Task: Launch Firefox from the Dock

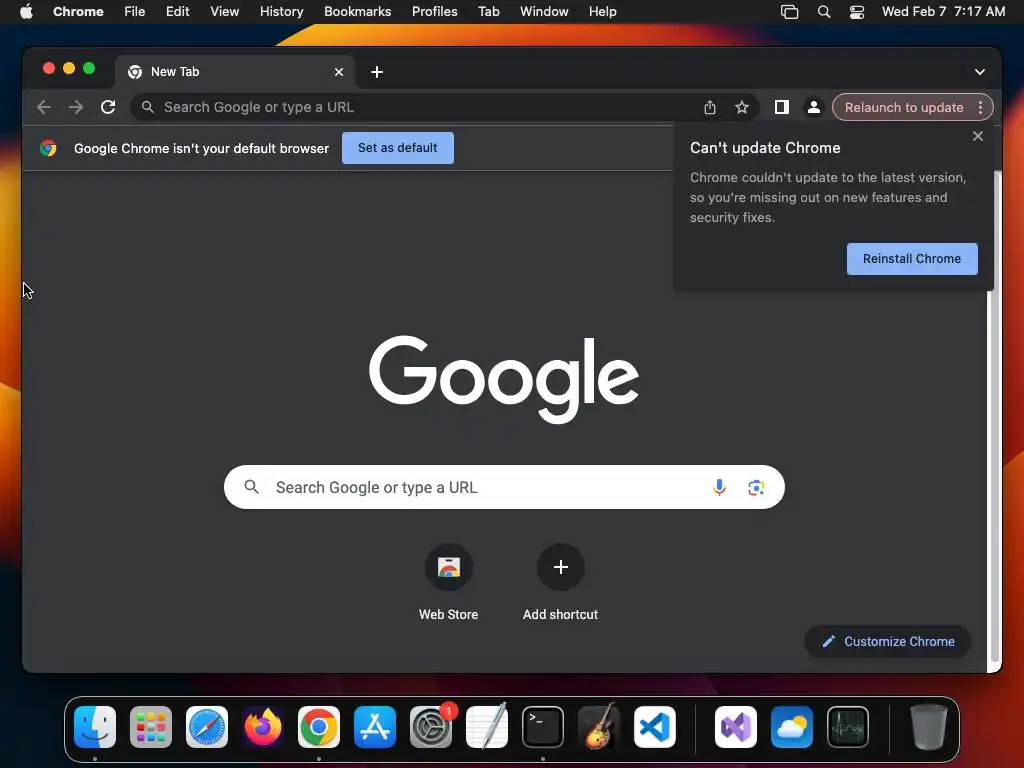Action: click(263, 727)
